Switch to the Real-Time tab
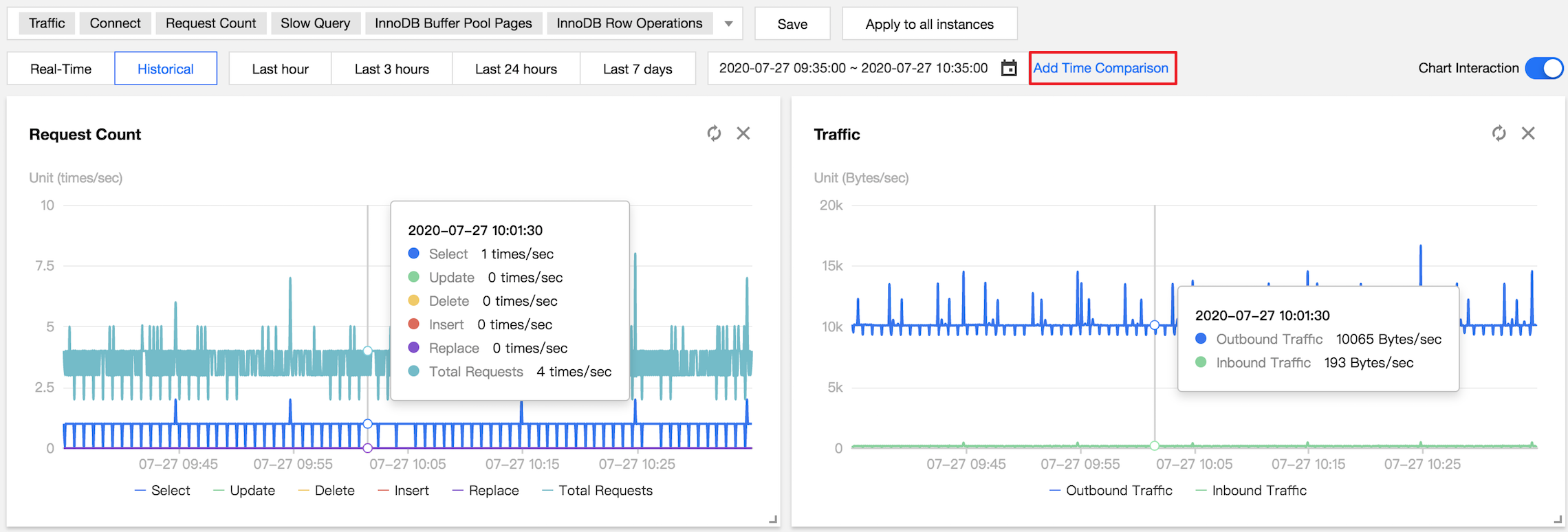This screenshot has width=1568, height=532. click(61, 69)
